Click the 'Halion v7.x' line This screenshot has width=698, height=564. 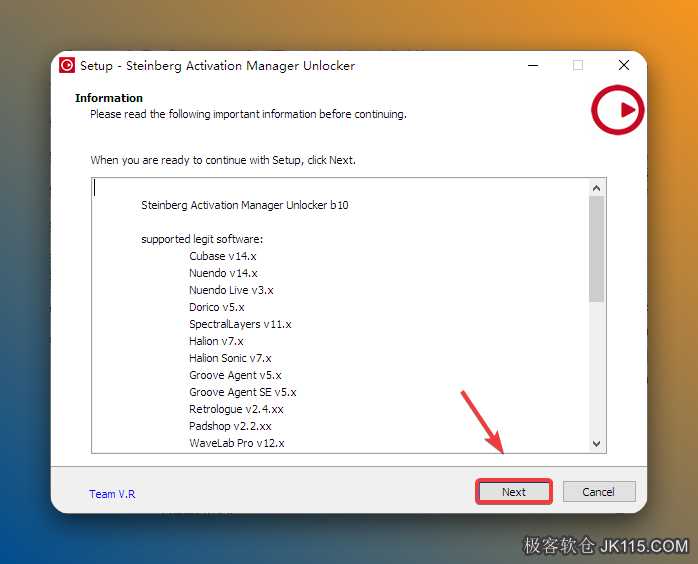pos(216,341)
